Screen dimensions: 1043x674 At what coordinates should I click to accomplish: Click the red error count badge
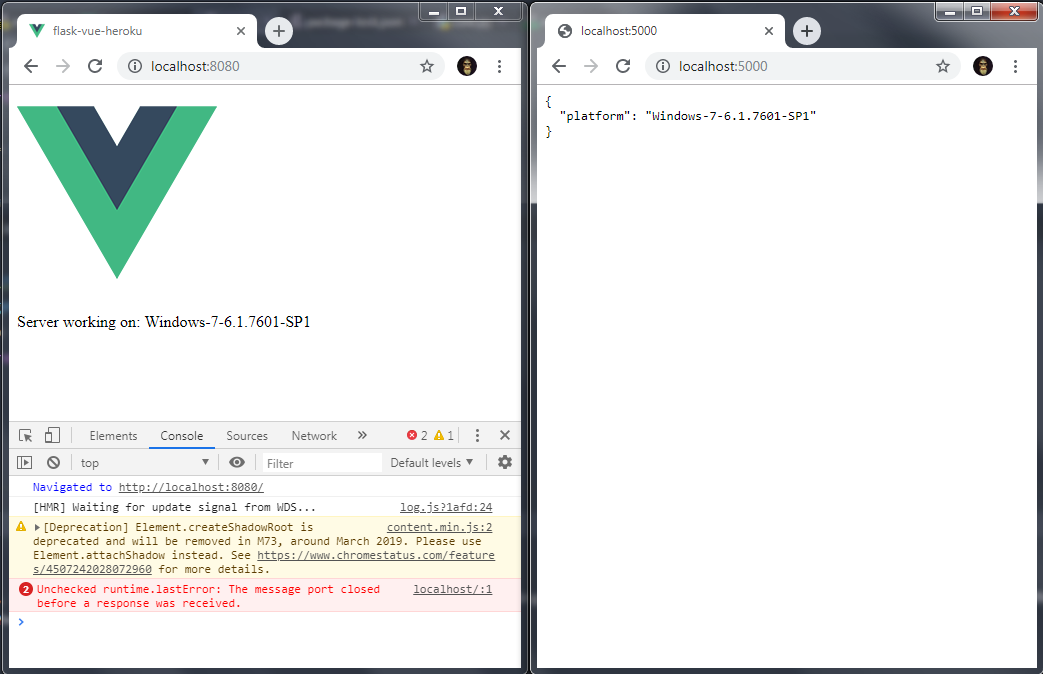coord(417,435)
